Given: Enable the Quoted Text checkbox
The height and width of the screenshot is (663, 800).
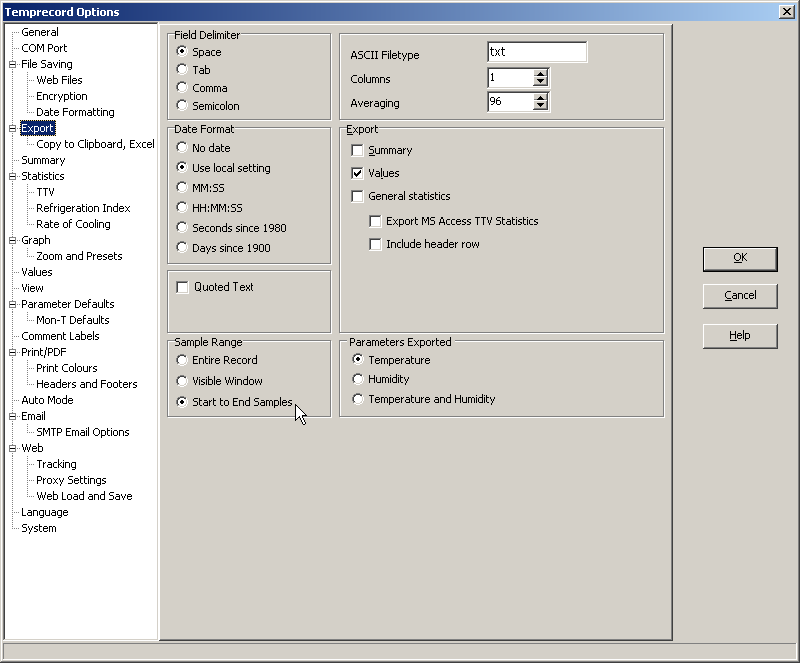Looking at the screenshot, I should [x=182, y=287].
